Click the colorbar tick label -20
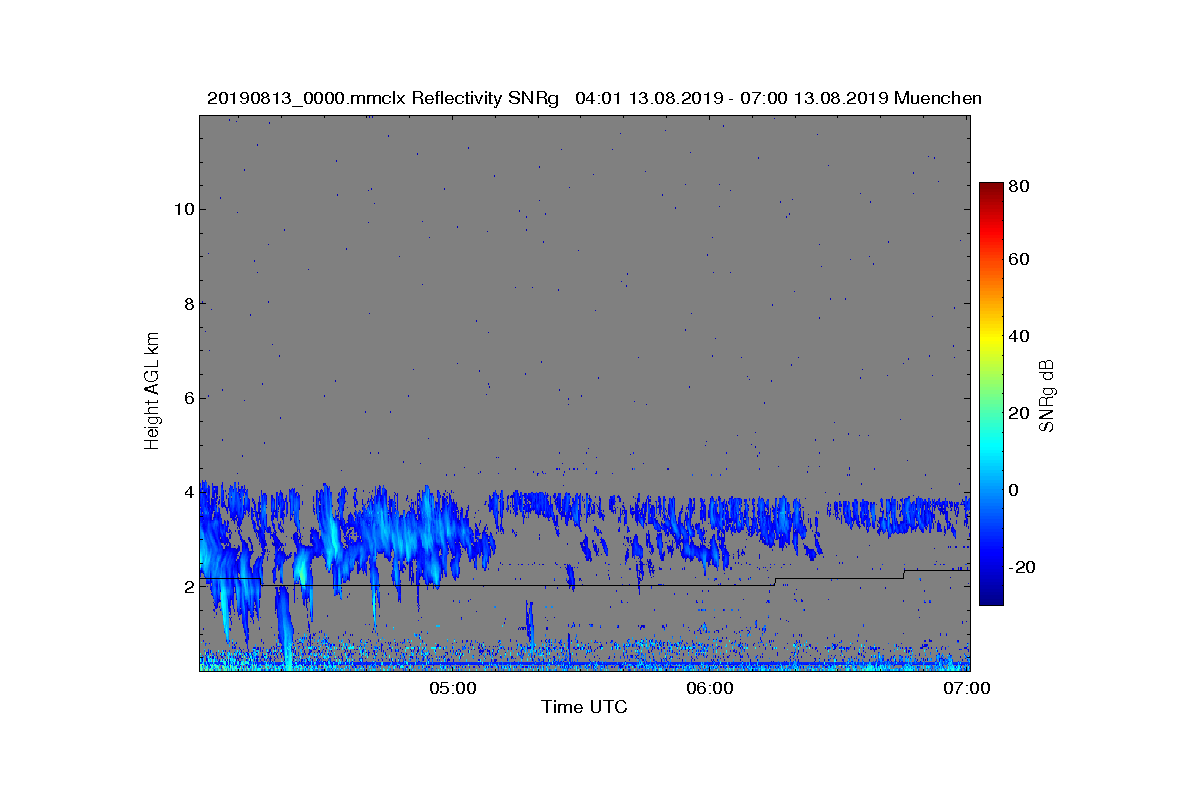The image size is (1200, 800). [1023, 567]
